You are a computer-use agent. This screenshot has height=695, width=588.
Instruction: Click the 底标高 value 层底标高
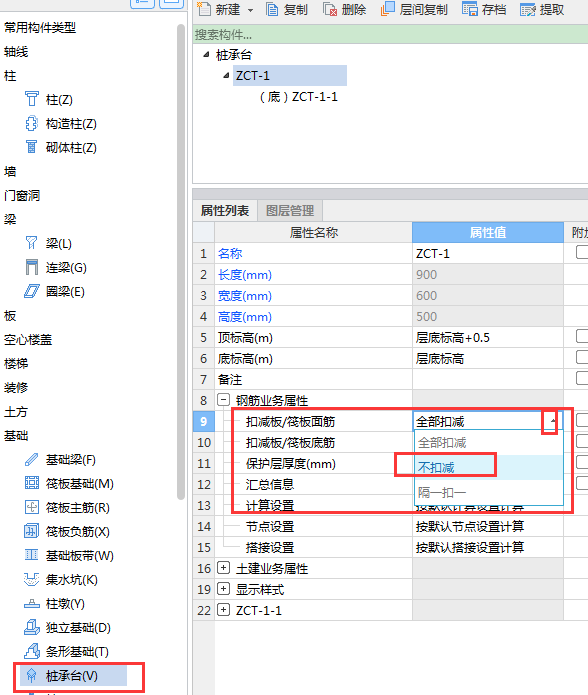(488, 359)
